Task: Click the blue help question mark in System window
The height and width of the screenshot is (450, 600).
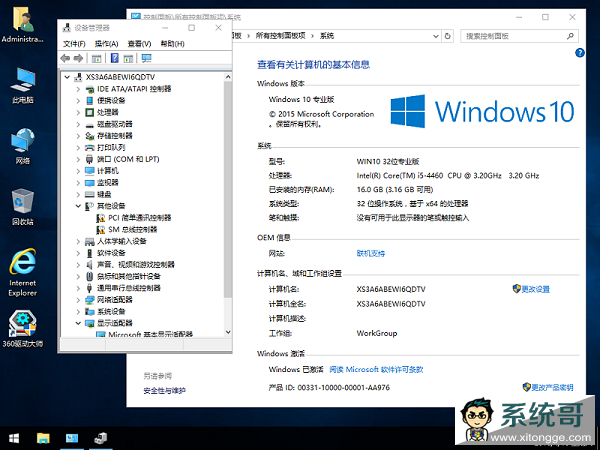Action: [580, 53]
